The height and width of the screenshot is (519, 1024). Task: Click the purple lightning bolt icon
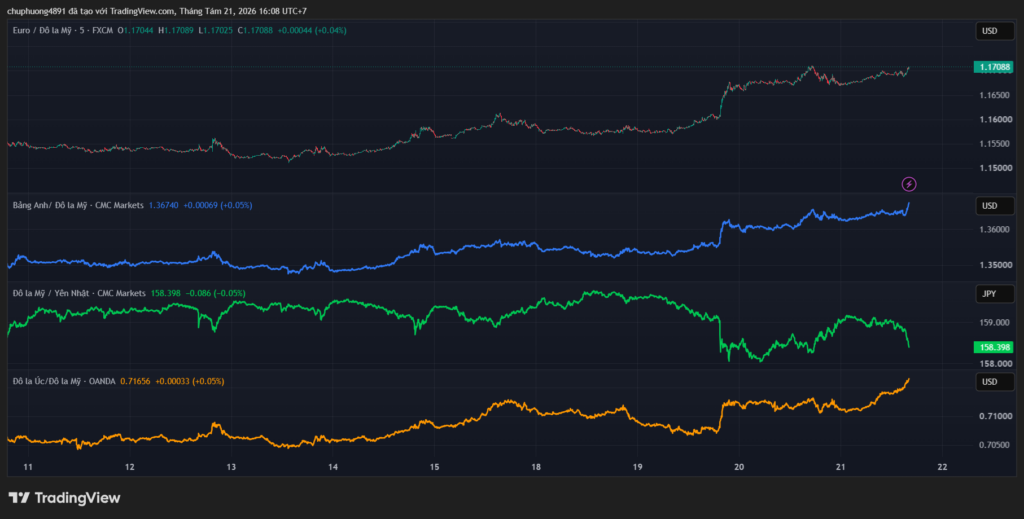909,184
